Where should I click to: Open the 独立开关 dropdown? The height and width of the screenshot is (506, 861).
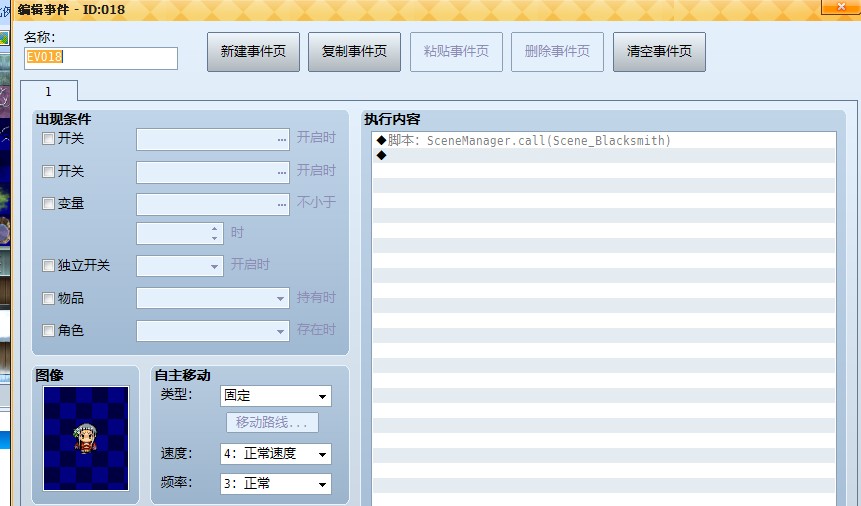point(180,266)
